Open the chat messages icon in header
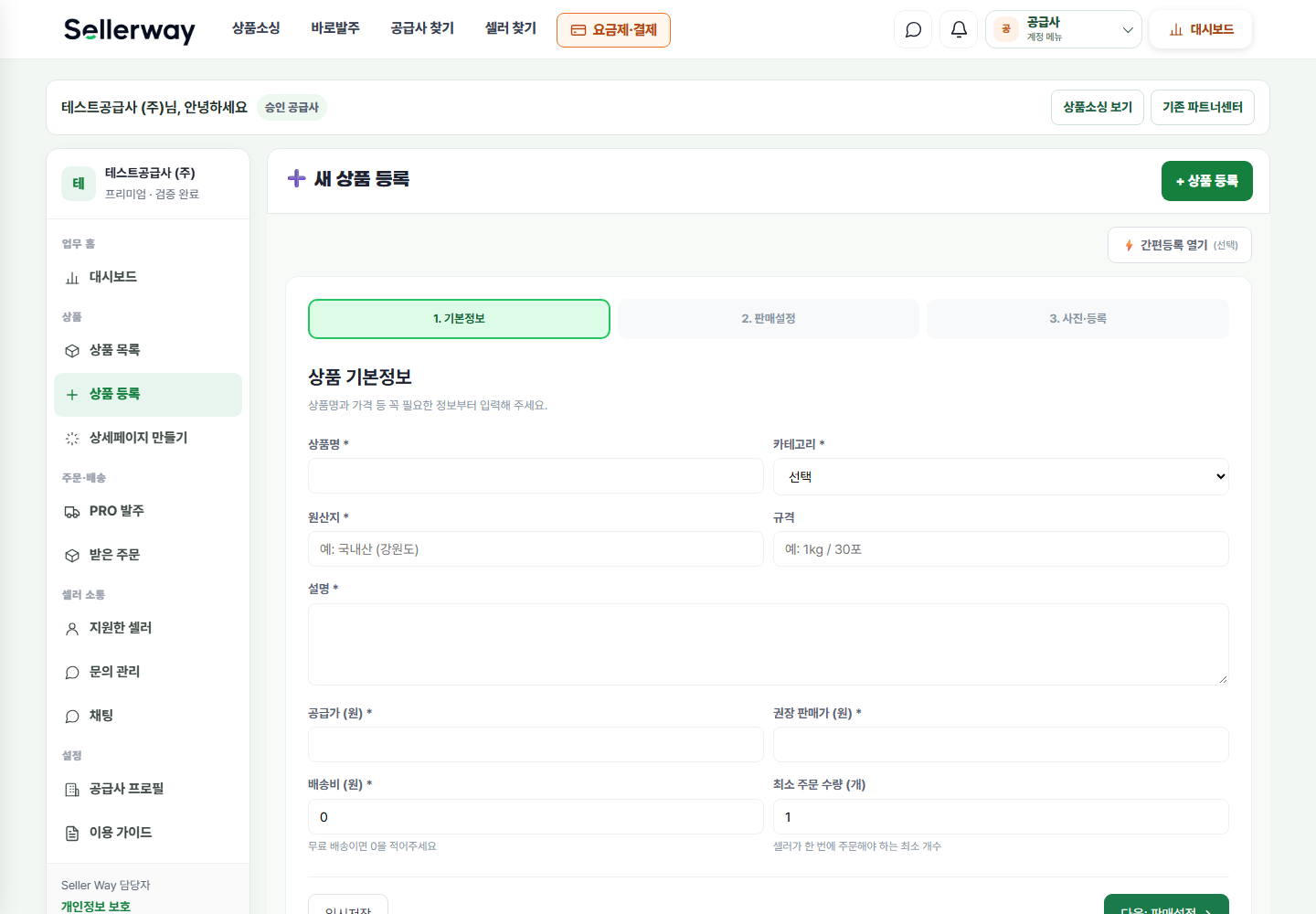The width and height of the screenshot is (1316, 914). pos(913,29)
